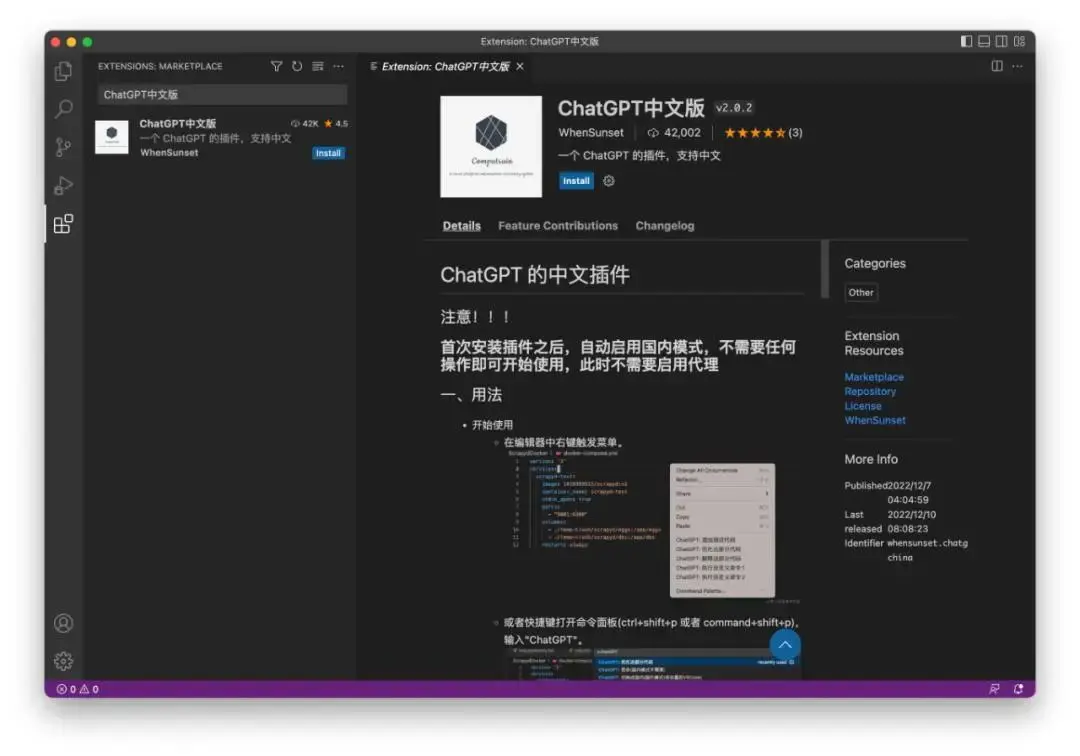Open editor more actions ellipsis

(x=1017, y=66)
